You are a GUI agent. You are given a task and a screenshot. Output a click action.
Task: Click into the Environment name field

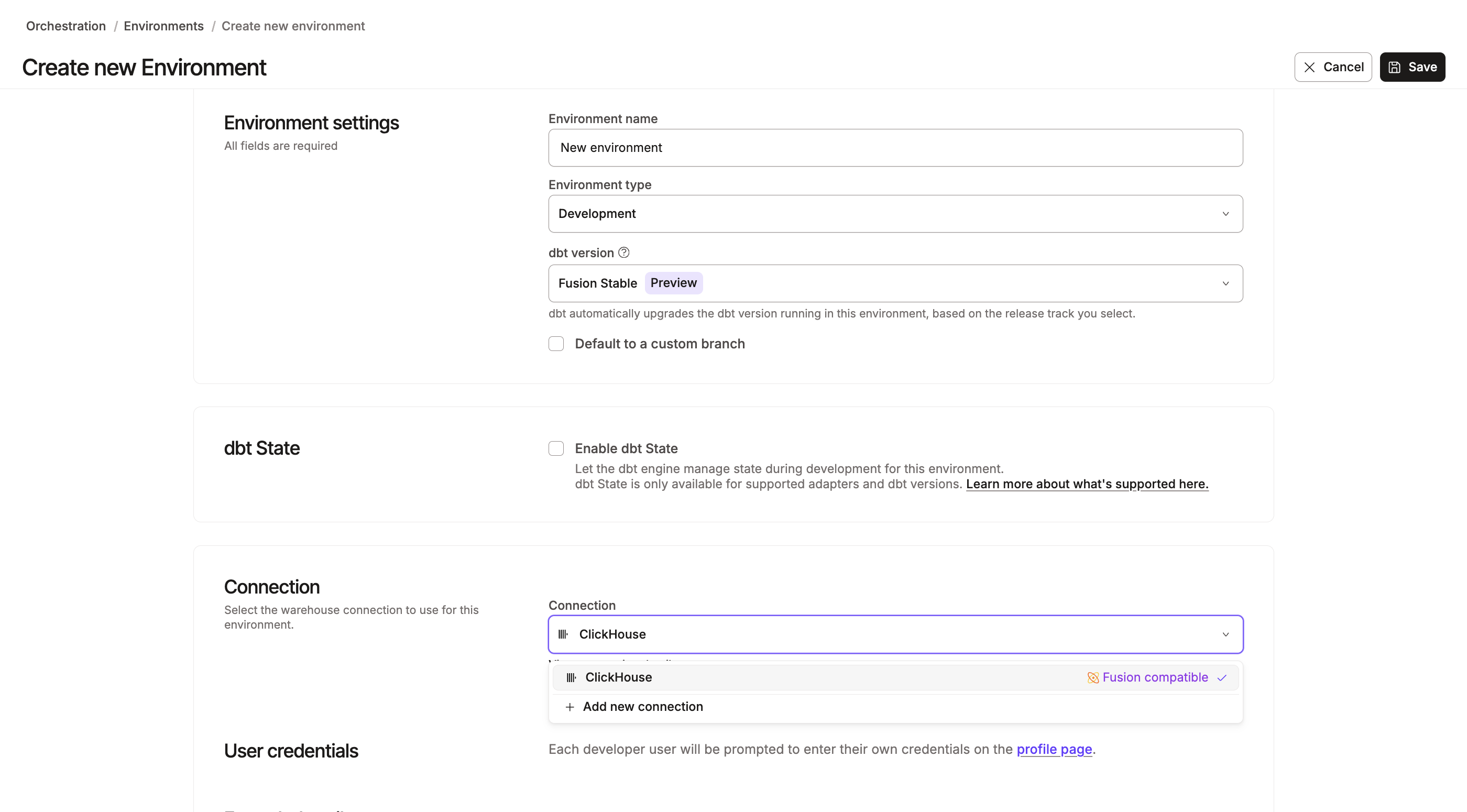coord(895,148)
